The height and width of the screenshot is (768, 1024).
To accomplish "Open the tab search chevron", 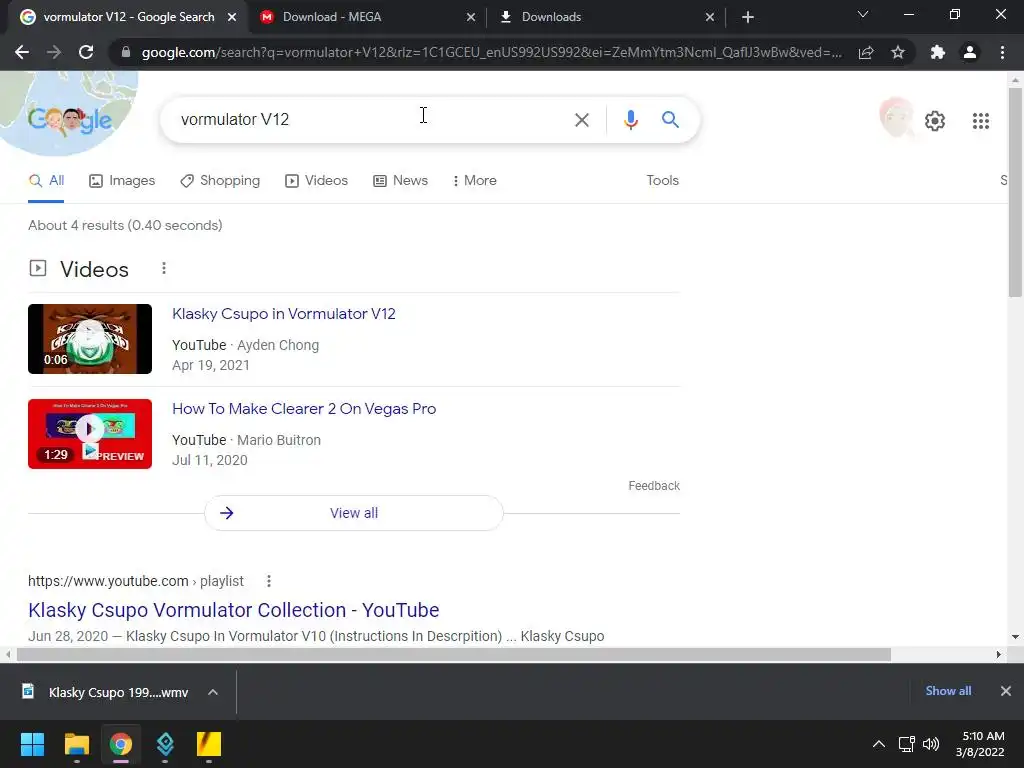I will [x=863, y=14].
